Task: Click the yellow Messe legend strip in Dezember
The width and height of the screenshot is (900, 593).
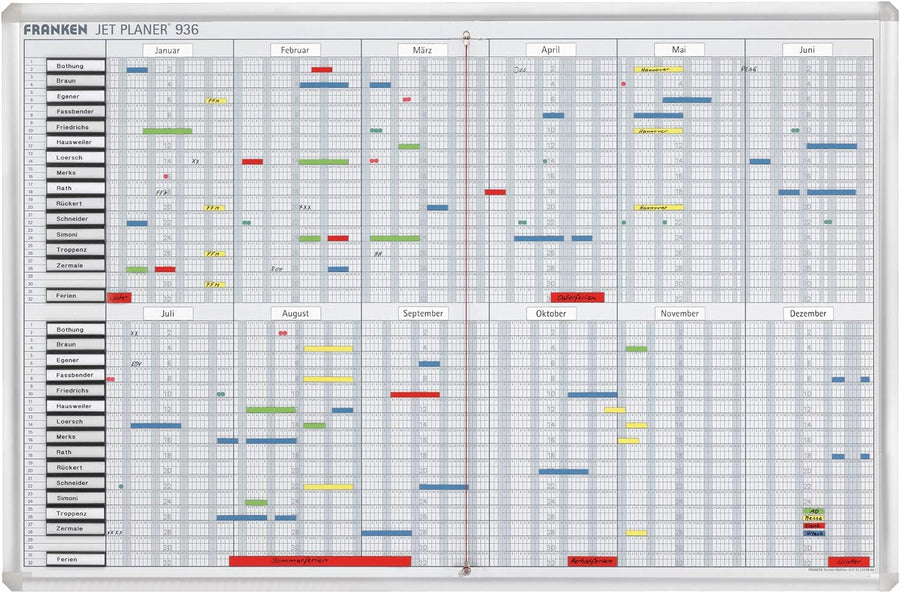Action: (813, 518)
